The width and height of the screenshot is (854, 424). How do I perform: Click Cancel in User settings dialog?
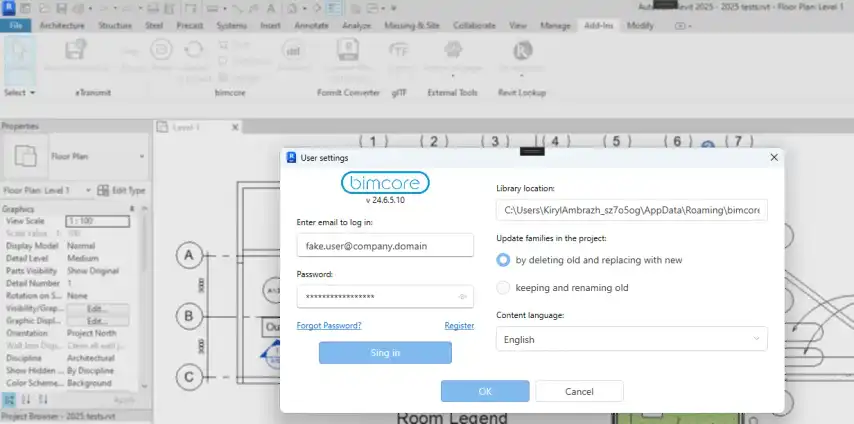pyautogui.click(x=579, y=391)
